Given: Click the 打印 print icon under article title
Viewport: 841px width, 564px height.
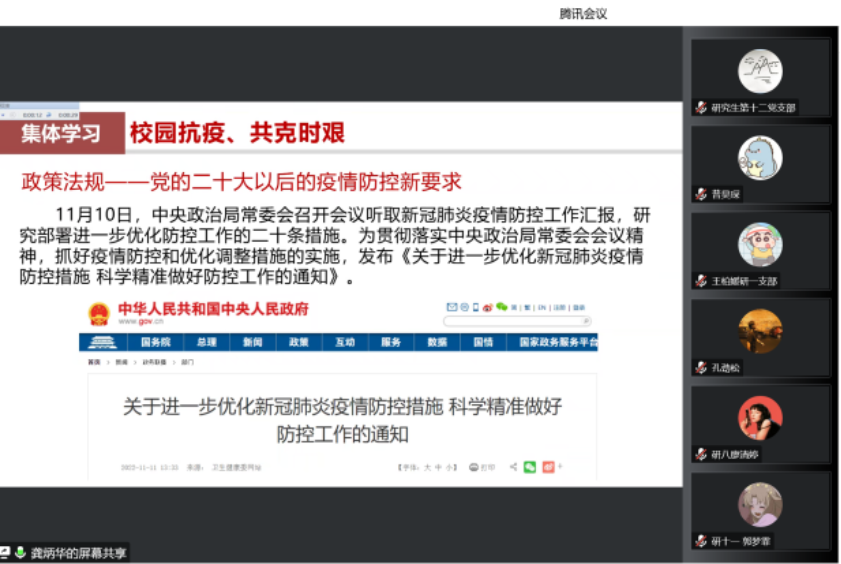Looking at the screenshot, I should pyautogui.click(x=484, y=467).
